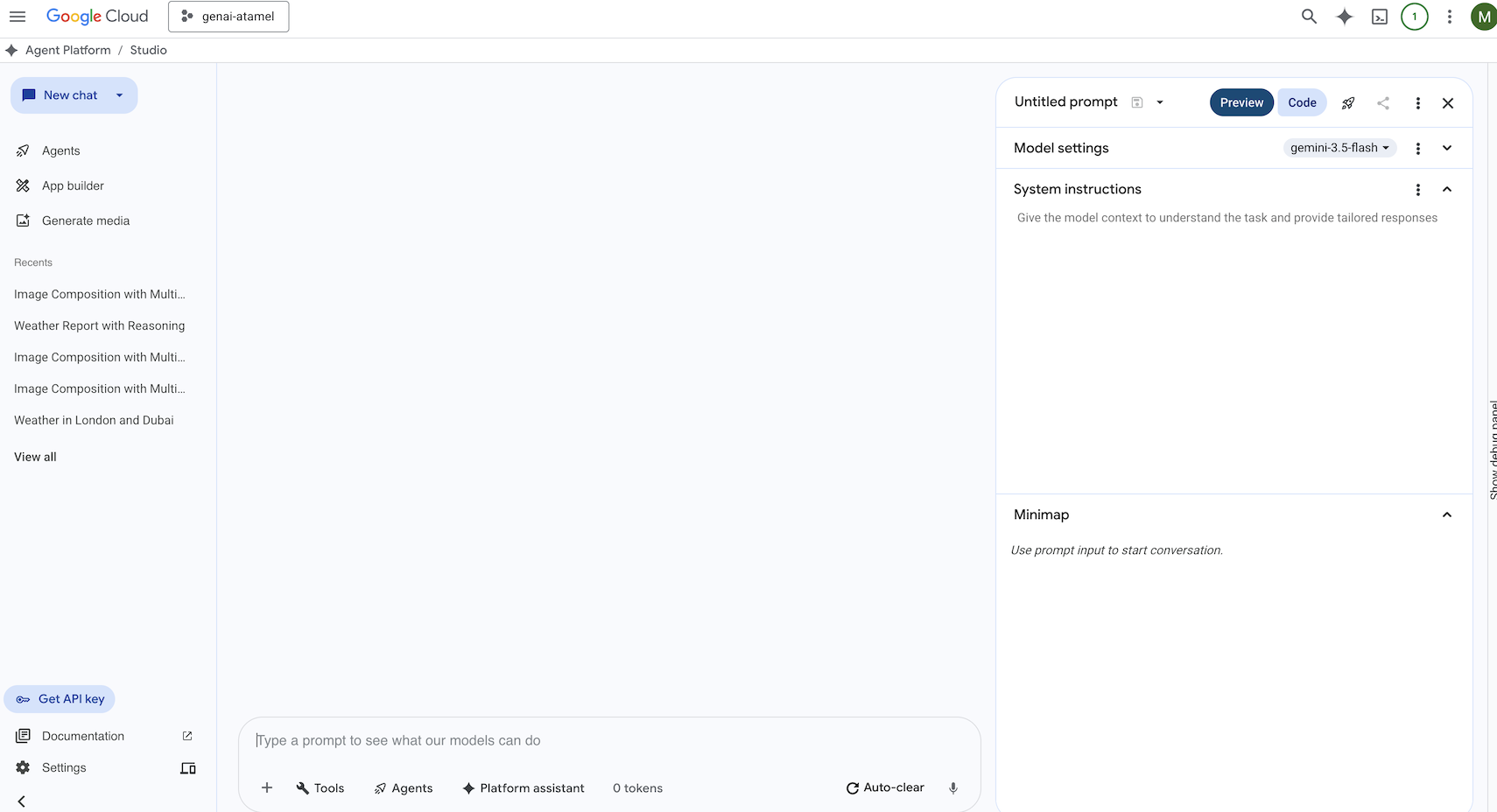Open Documentation in the sidebar
The height and width of the screenshot is (812, 1497).
click(83, 736)
